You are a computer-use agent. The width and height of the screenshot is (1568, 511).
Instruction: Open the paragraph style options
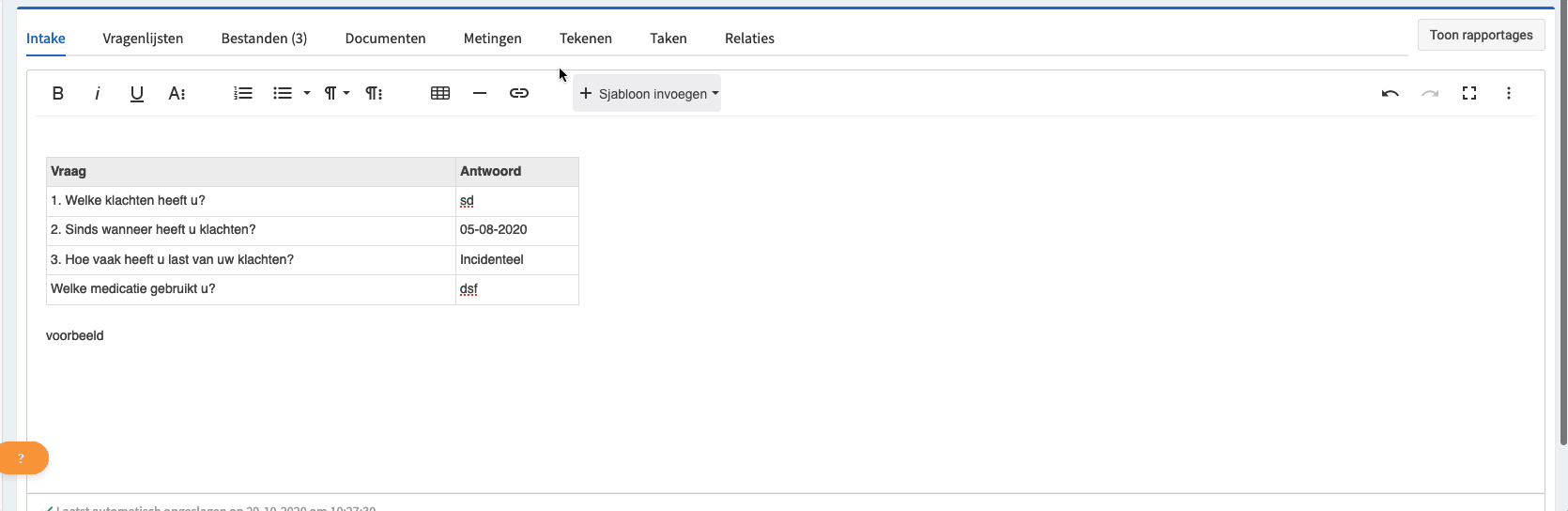coord(374,93)
